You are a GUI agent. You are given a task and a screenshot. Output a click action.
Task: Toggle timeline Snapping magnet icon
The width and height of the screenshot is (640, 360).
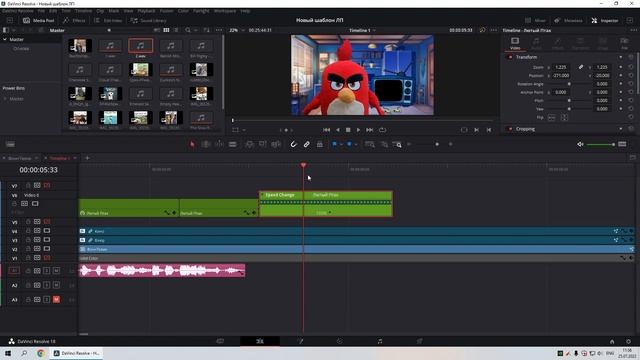point(293,144)
